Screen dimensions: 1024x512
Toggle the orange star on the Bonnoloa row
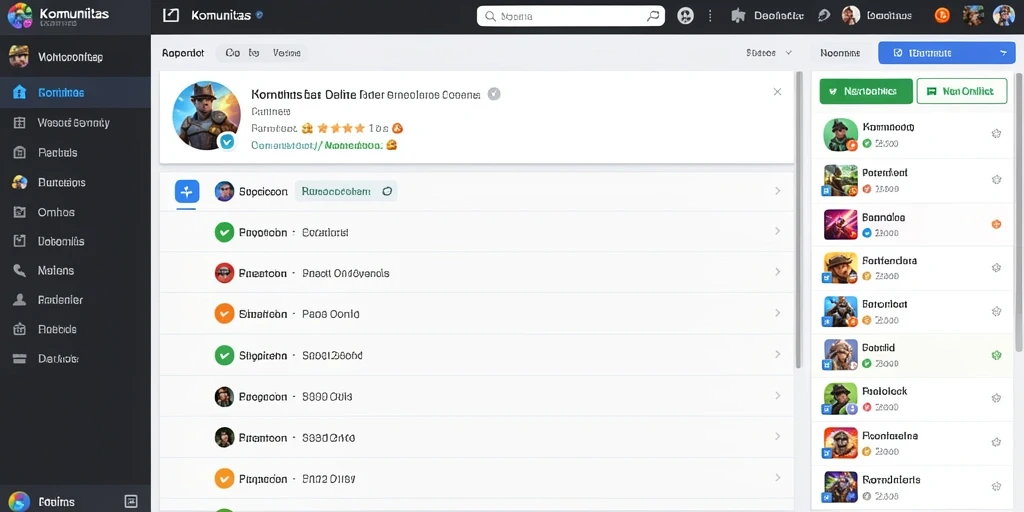(996, 224)
